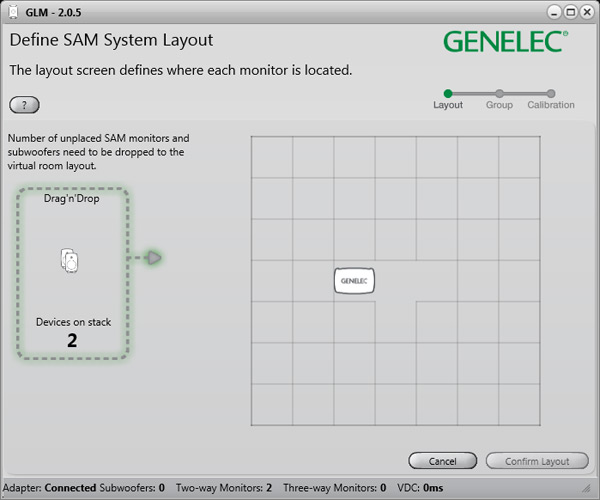Maximize the GLM window

point(570,11)
